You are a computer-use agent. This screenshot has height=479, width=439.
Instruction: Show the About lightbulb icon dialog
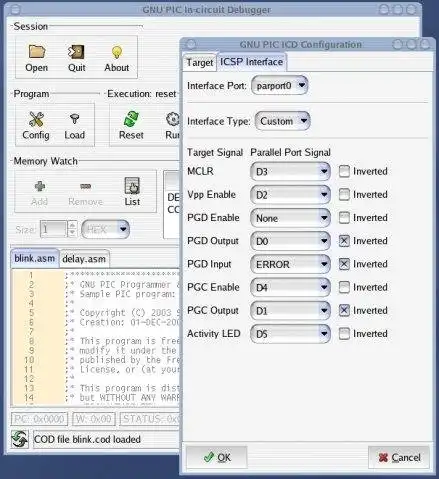click(117, 53)
